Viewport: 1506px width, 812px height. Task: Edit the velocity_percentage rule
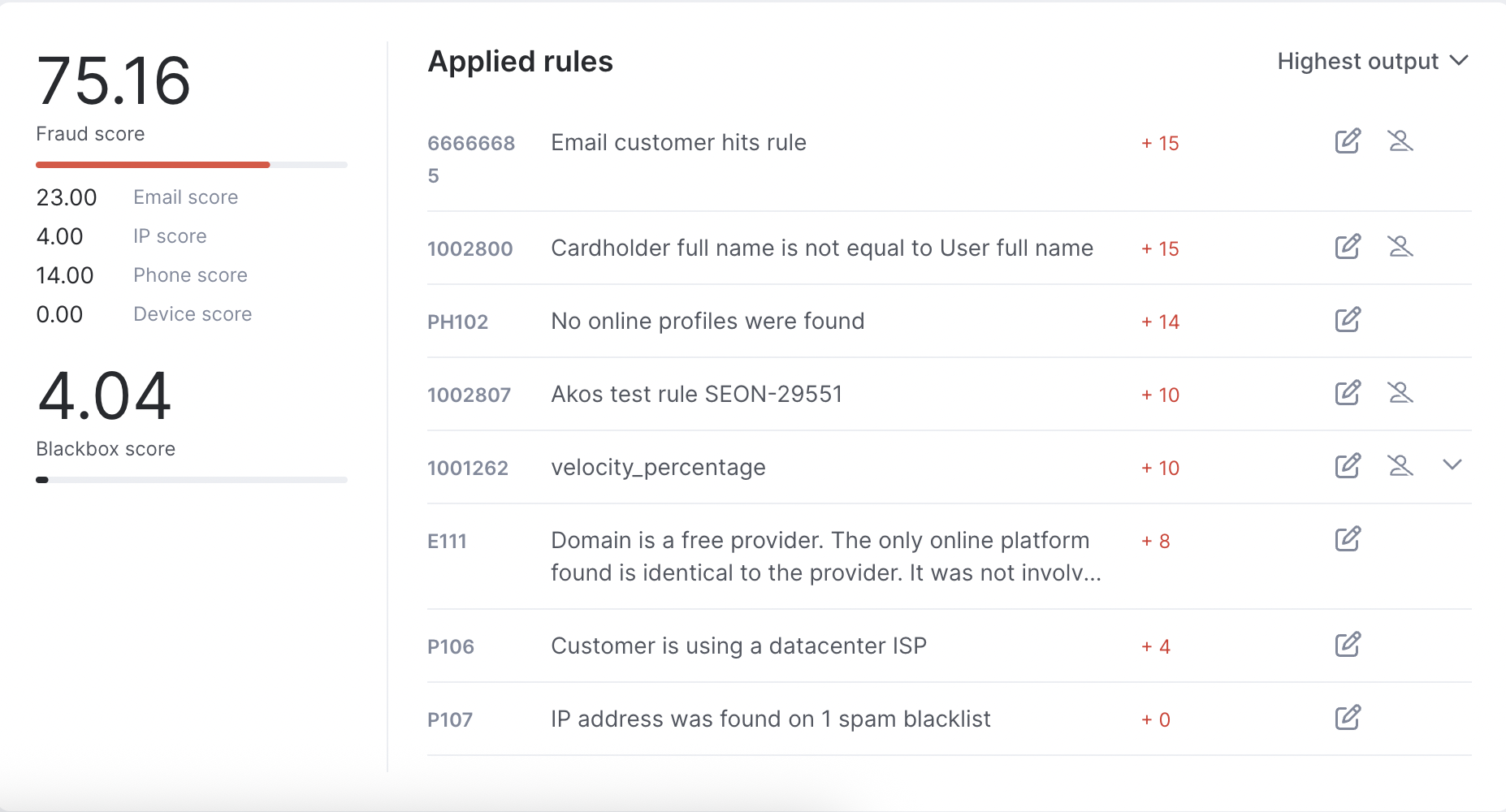(1348, 466)
